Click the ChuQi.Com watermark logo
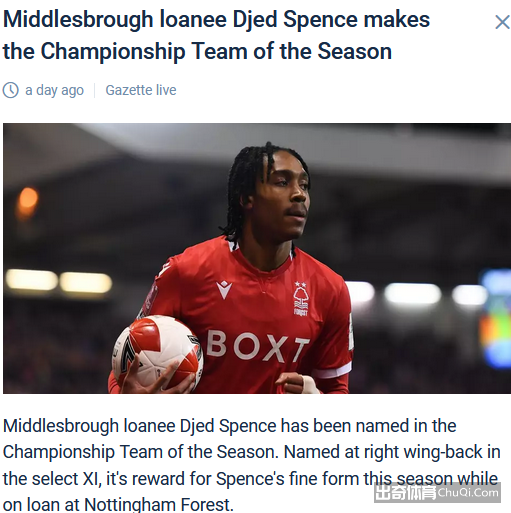The image size is (511, 513). (437, 492)
